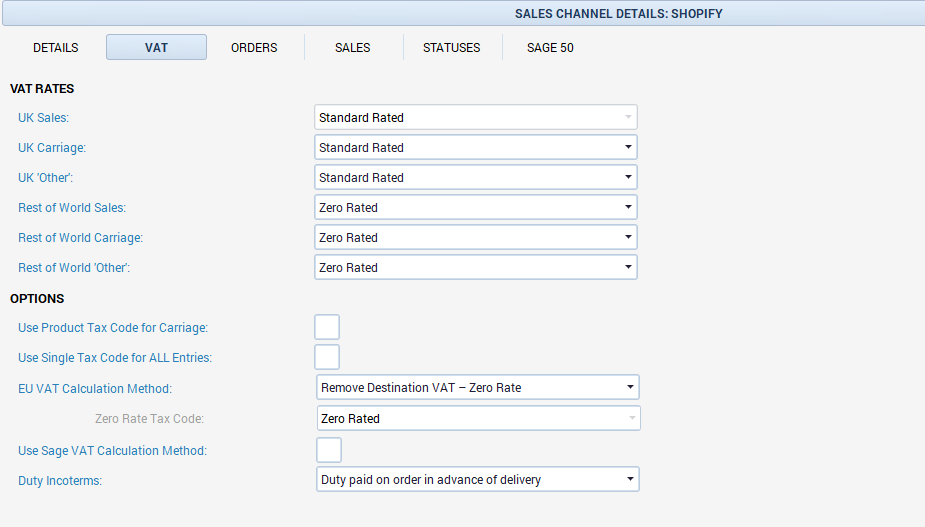The image size is (925, 527).
Task: Open Rest of World Sales dropdown
Action: pyautogui.click(x=628, y=207)
